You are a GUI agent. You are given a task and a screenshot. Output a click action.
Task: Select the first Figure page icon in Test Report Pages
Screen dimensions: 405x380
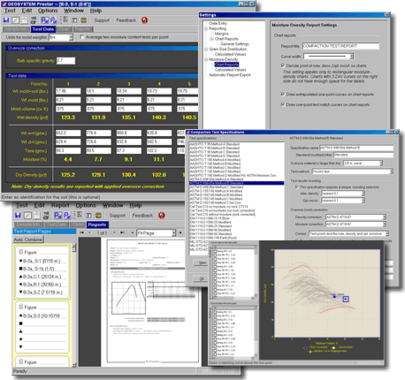click(21, 252)
